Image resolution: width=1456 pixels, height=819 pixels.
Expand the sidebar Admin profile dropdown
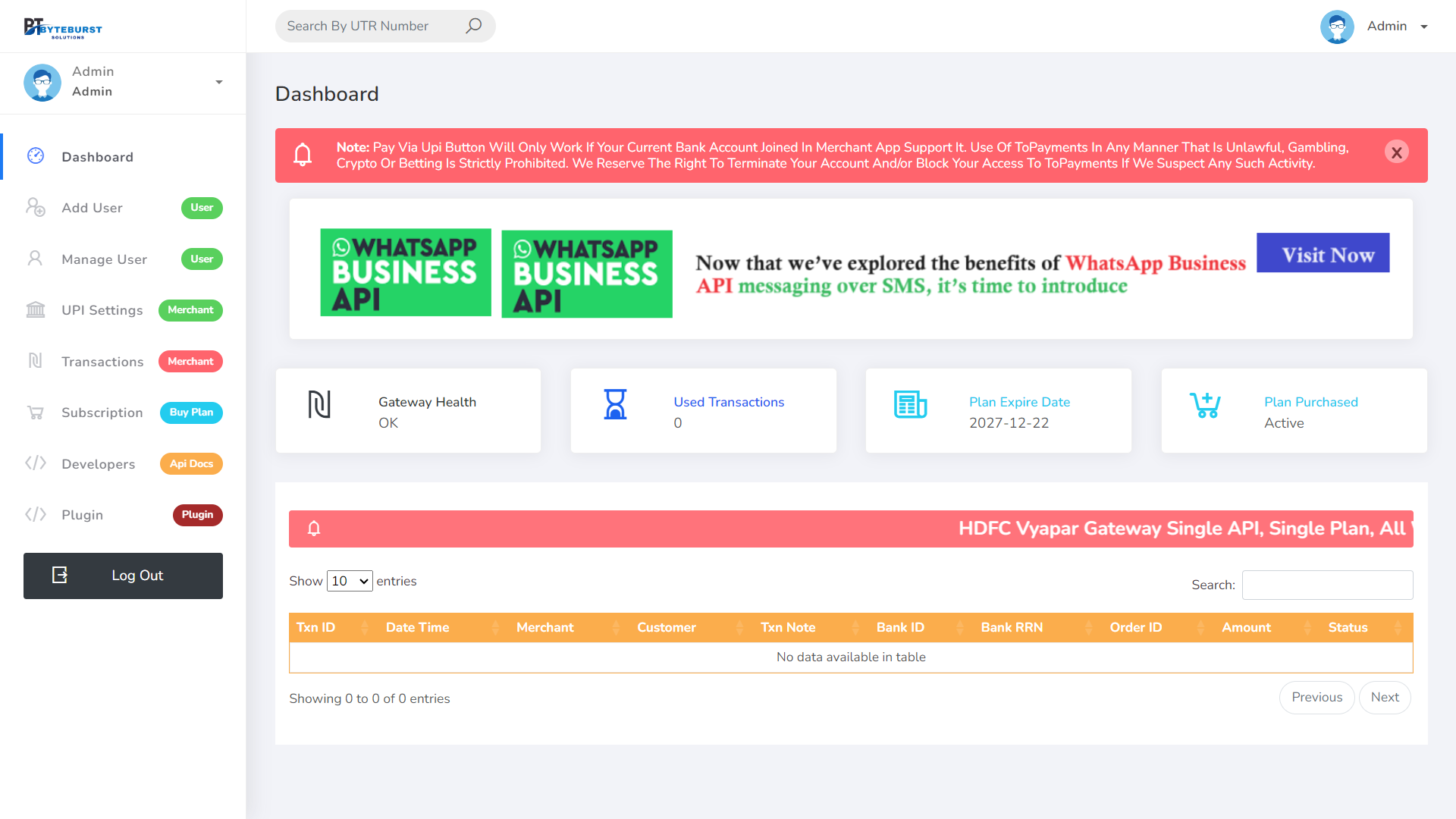pos(219,82)
